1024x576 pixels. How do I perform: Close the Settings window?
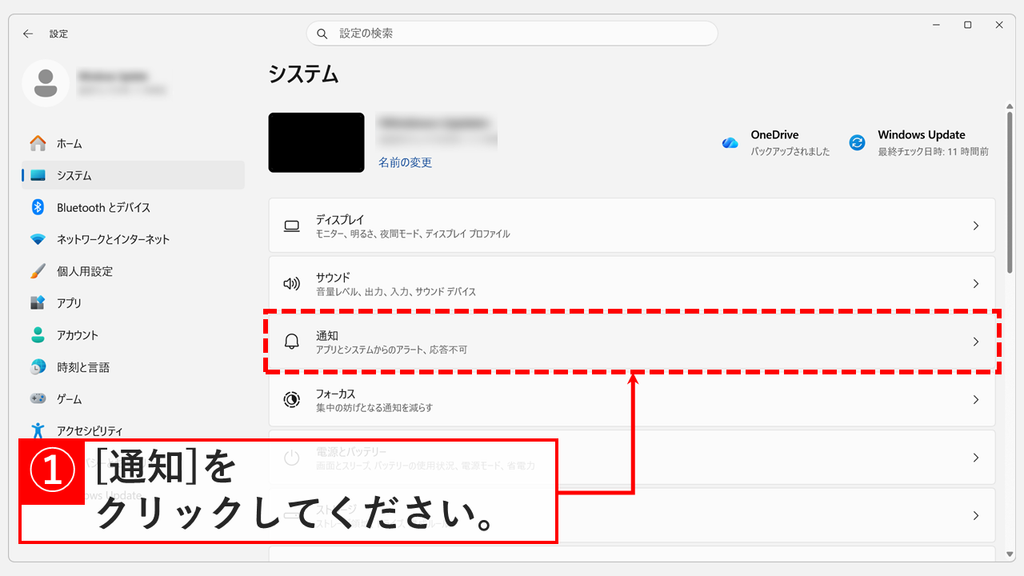point(999,25)
